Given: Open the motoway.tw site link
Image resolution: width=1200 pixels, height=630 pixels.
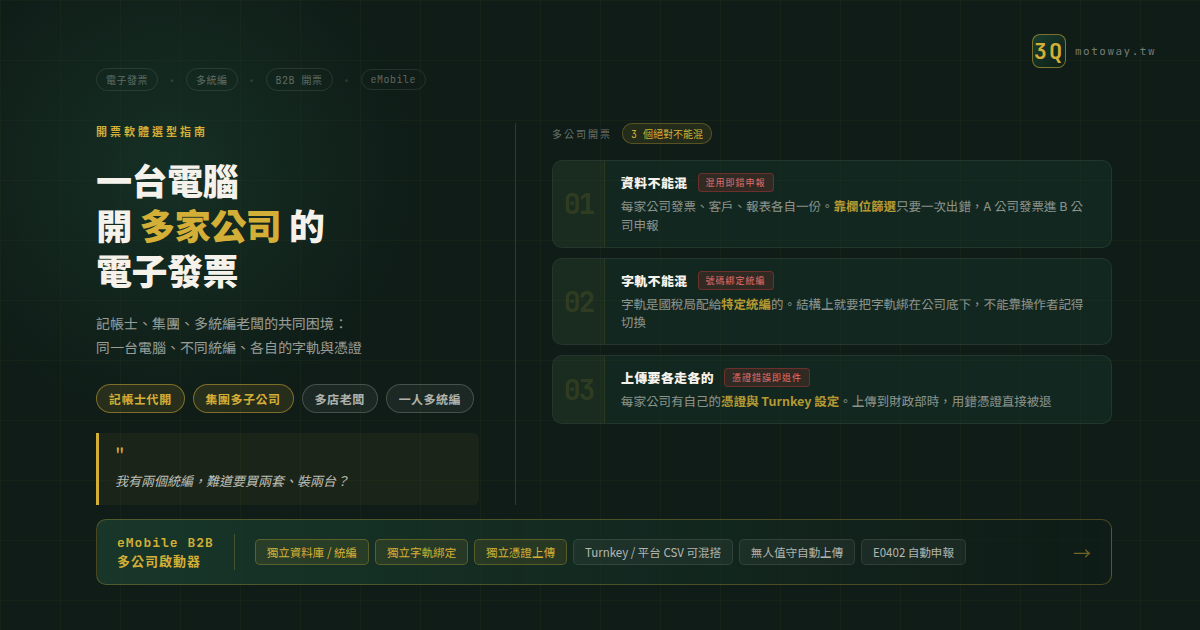Looking at the screenshot, I should 1115,51.
